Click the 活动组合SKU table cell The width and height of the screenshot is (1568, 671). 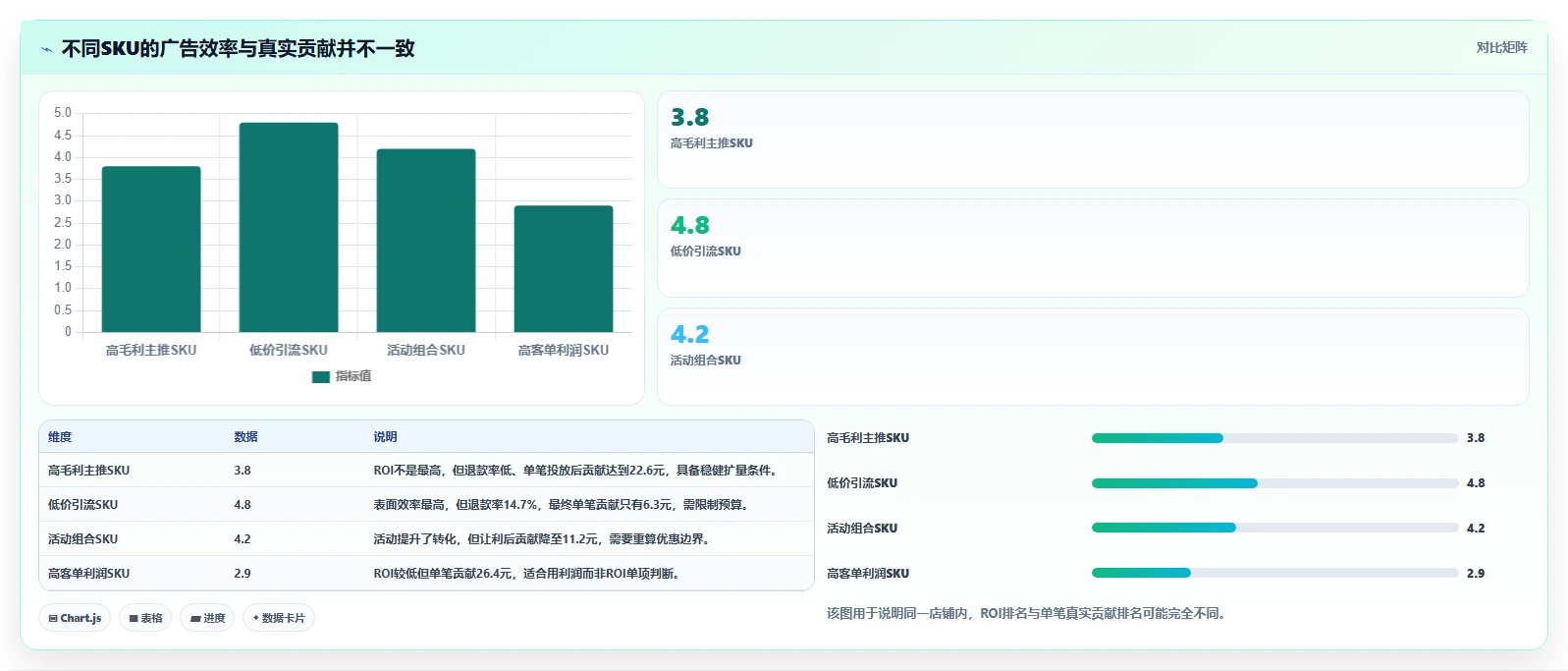[x=82, y=539]
